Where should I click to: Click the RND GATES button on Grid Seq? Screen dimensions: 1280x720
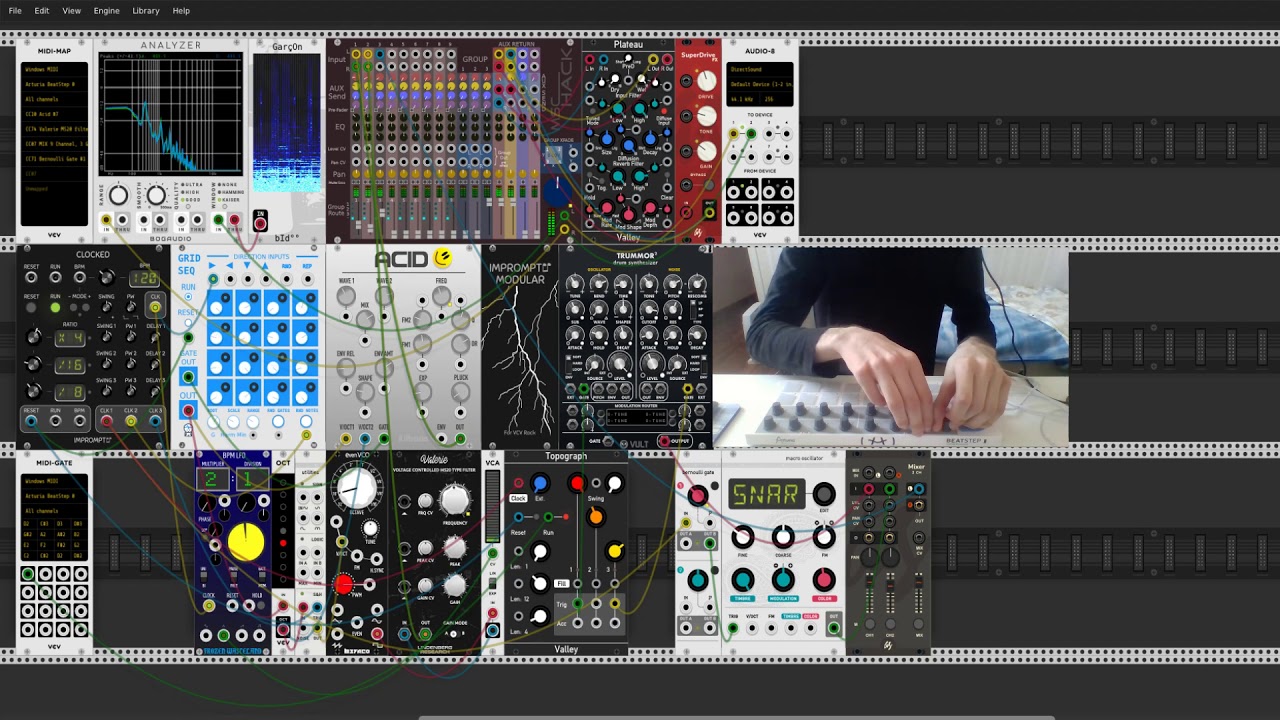(x=278, y=422)
